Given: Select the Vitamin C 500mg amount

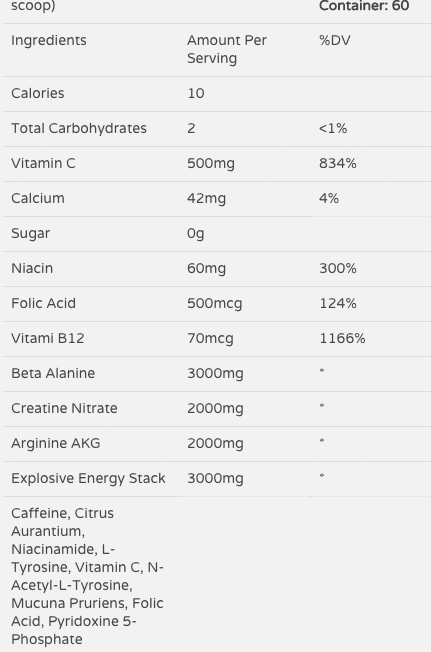Looking at the screenshot, I should (x=211, y=163).
